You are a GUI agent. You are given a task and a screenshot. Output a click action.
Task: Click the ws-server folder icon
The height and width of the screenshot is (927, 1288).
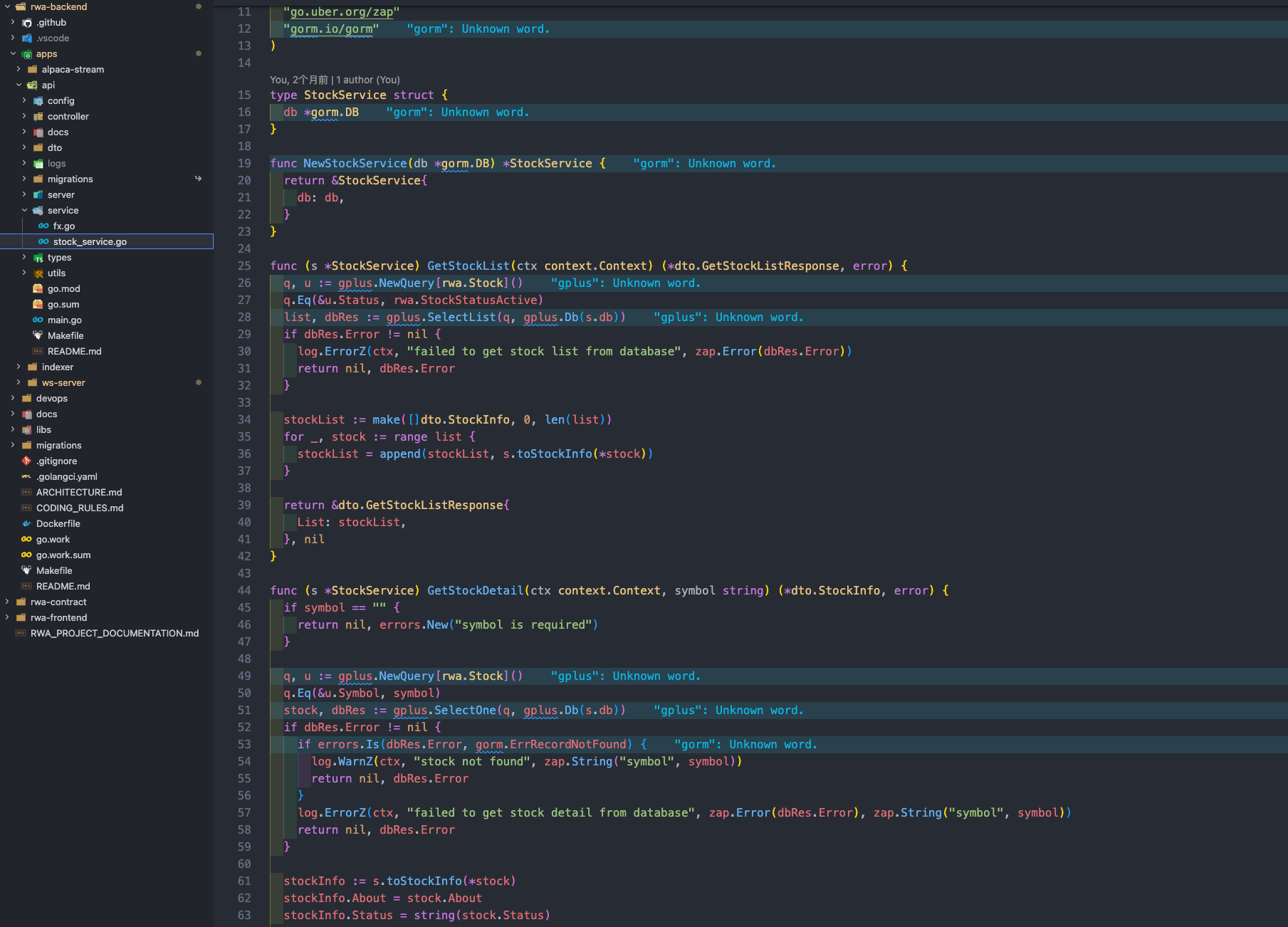pos(32,382)
